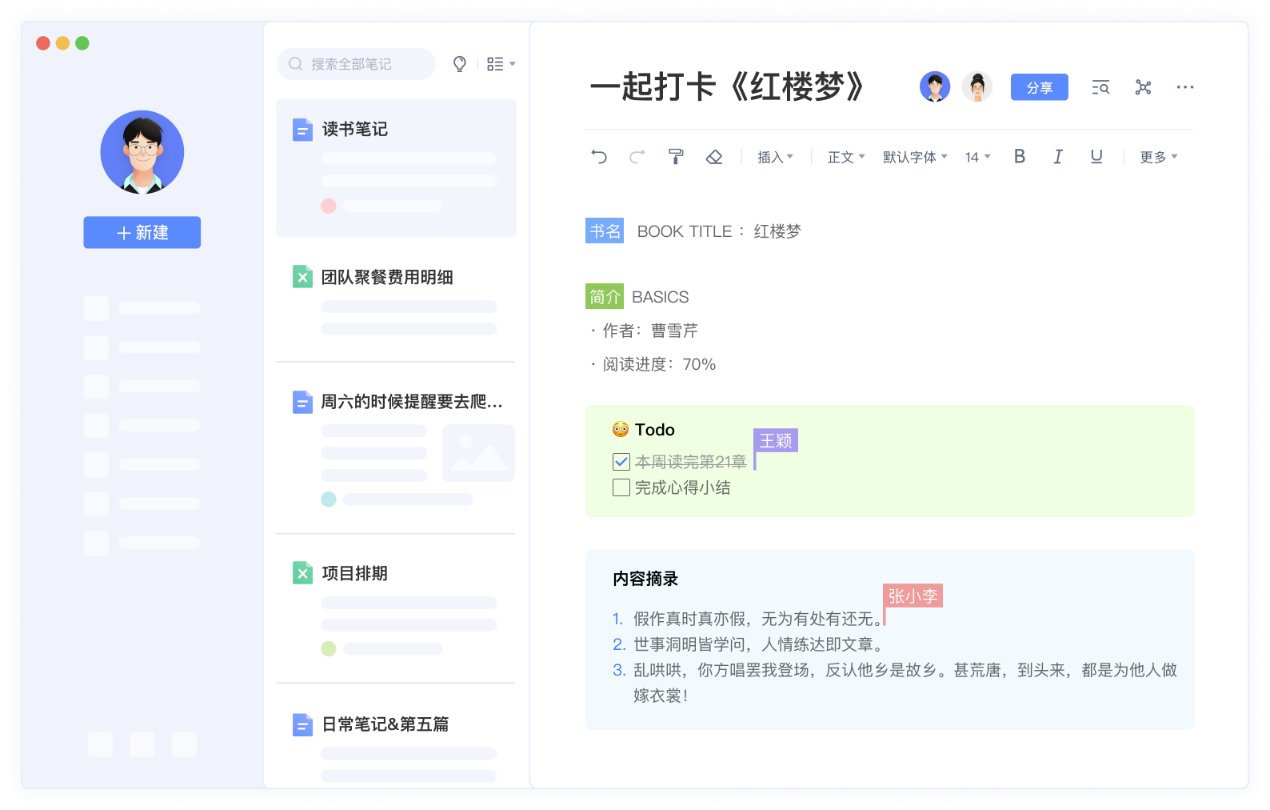Screen dimensions: 1270x810
Task: Click the clear formatting eraser icon
Action: pyautogui.click(x=714, y=156)
